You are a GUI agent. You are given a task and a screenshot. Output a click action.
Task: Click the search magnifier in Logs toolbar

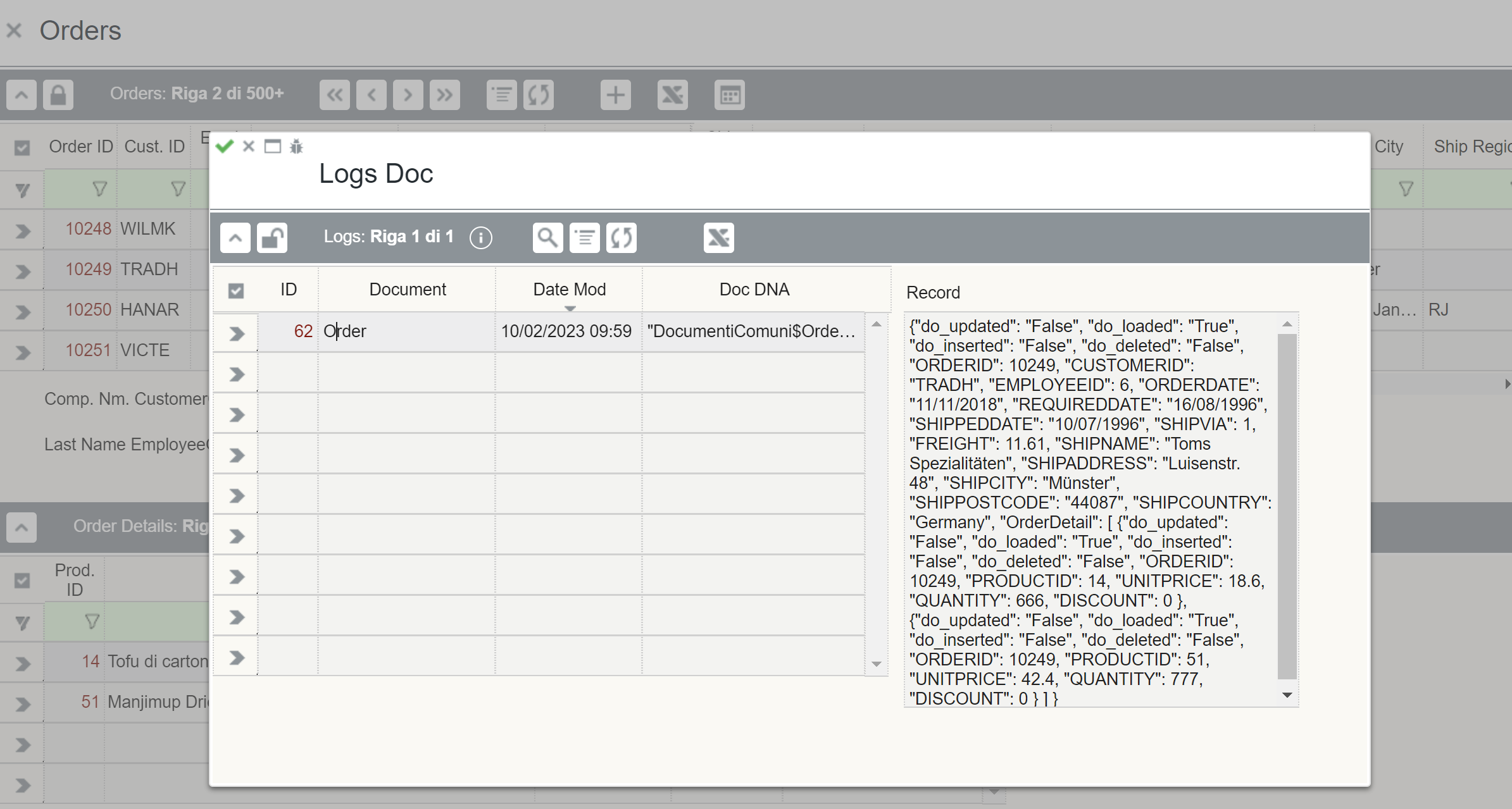(x=547, y=238)
